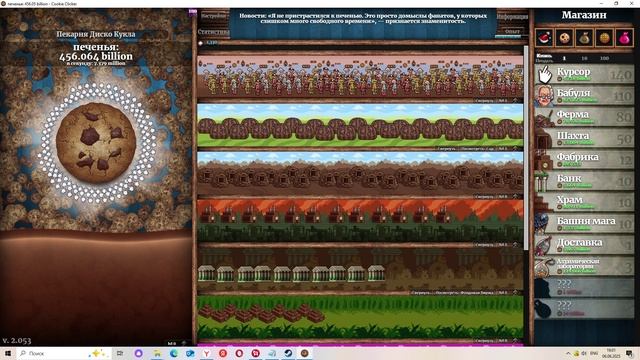Viewport: 640px width, 360px height.
Task: Purchase a Доставка building
Action: (x=584, y=245)
